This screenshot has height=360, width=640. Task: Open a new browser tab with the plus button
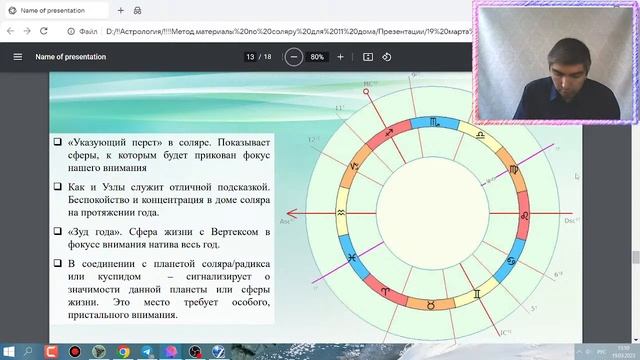[x=120, y=11]
